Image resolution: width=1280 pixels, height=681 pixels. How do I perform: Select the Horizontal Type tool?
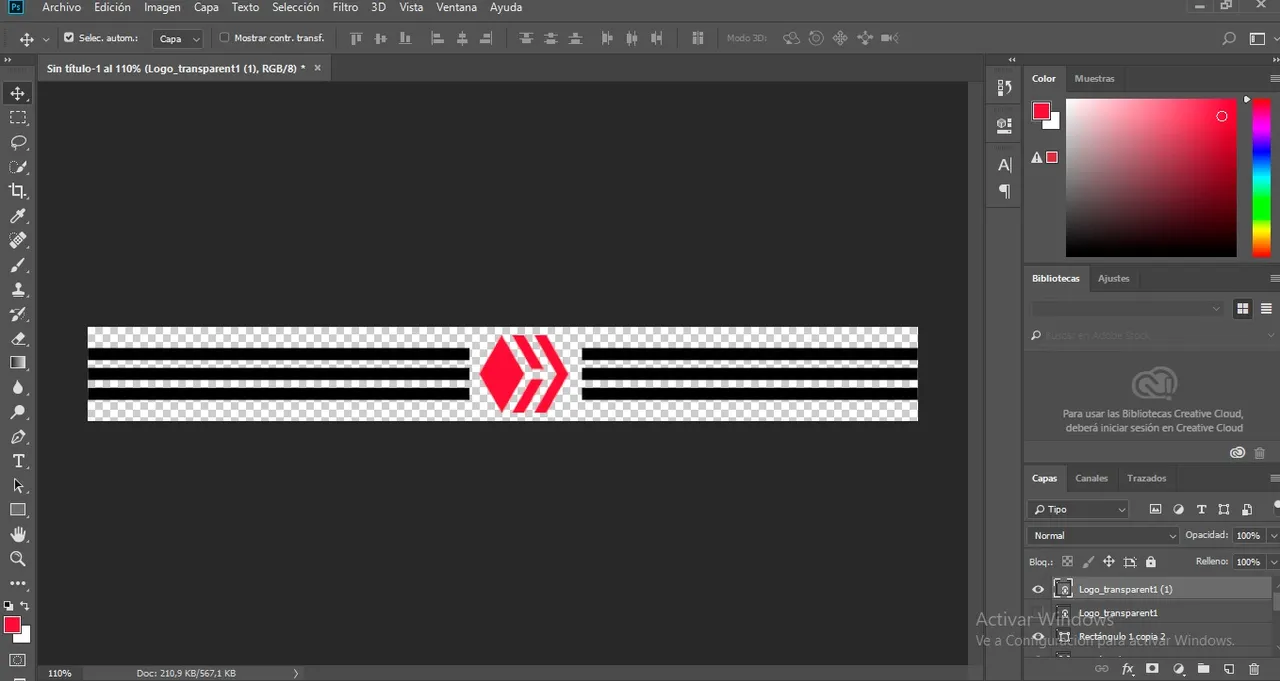18,461
